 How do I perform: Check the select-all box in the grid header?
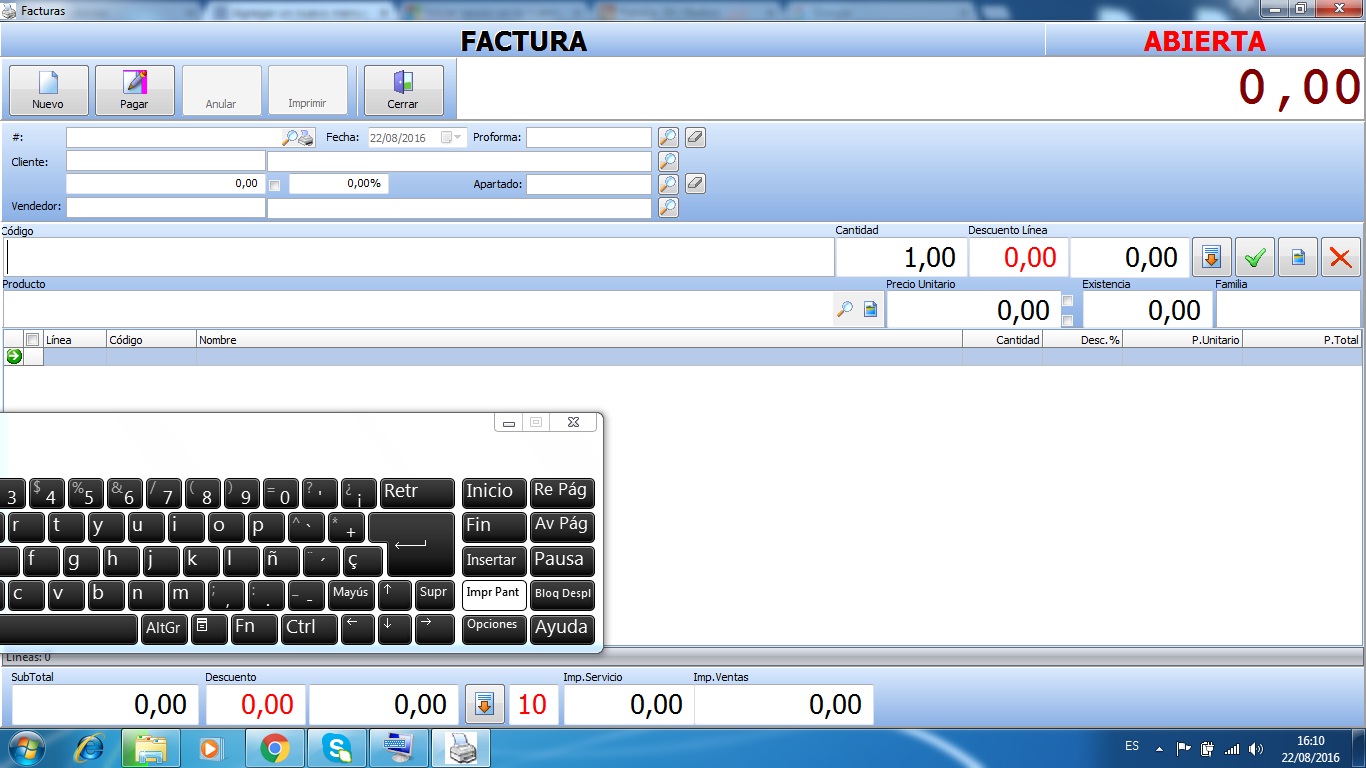tap(32, 340)
